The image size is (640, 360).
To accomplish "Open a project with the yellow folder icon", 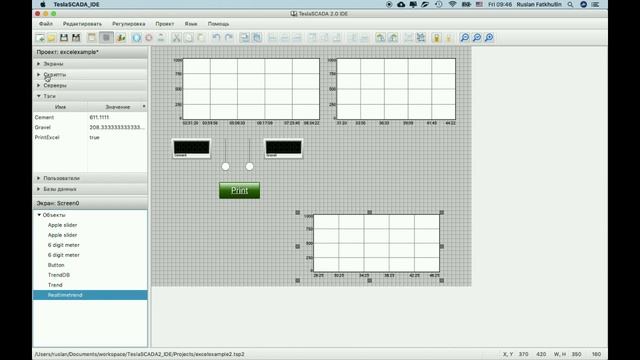I will pyautogui.click(x=51, y=38).
